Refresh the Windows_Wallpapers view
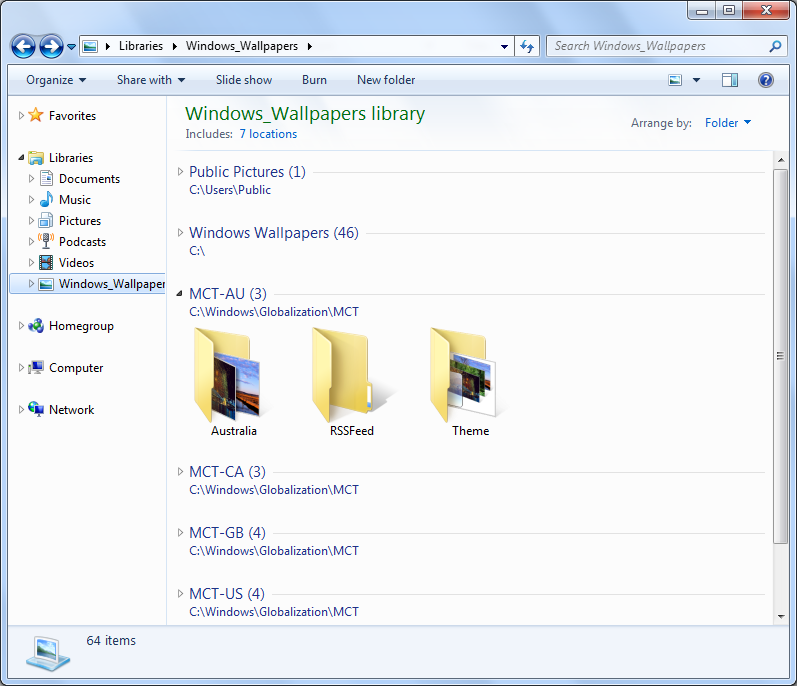 527,46
